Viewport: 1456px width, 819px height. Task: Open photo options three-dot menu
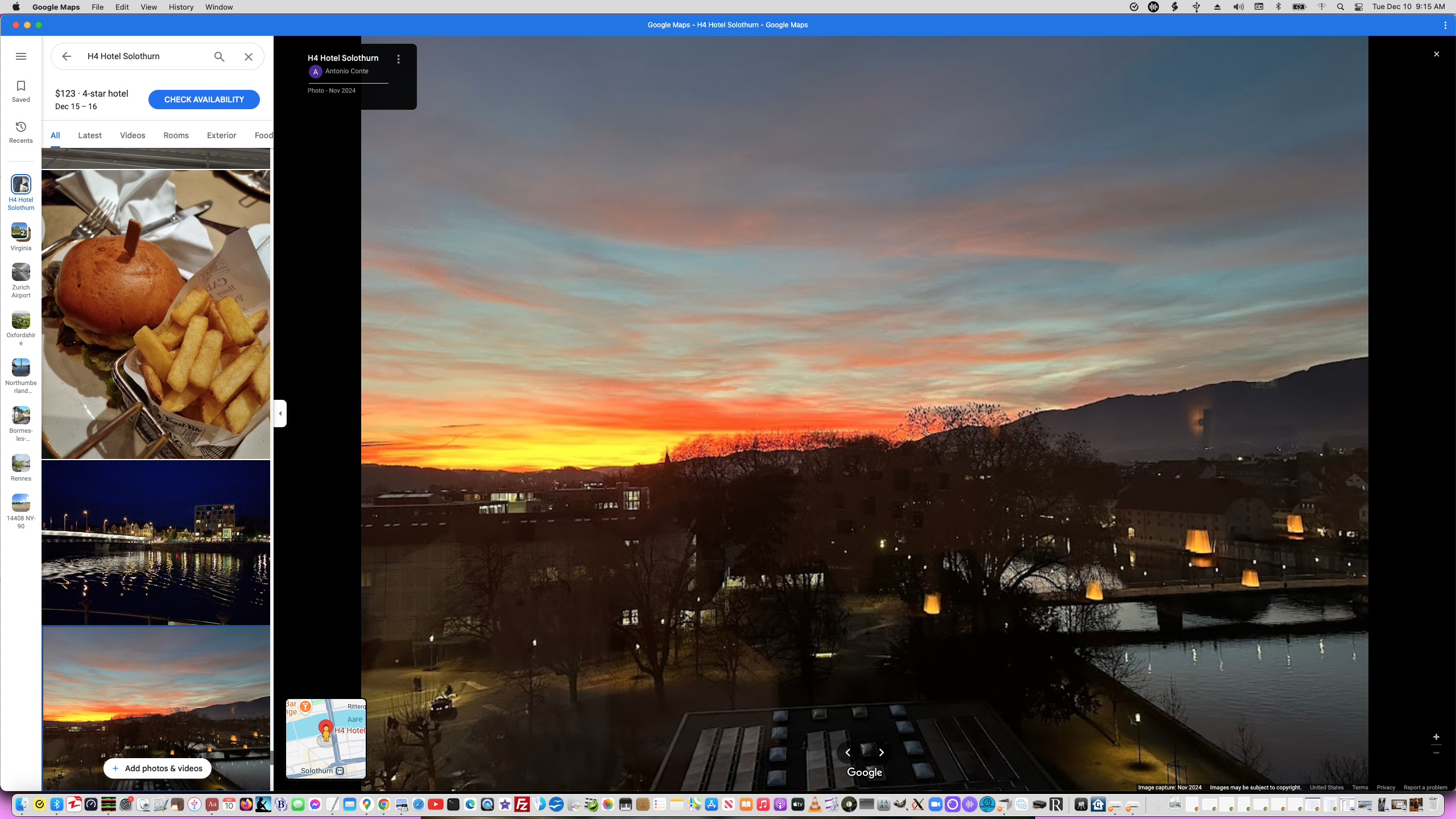pyautogui.click(x=399, y=59)
